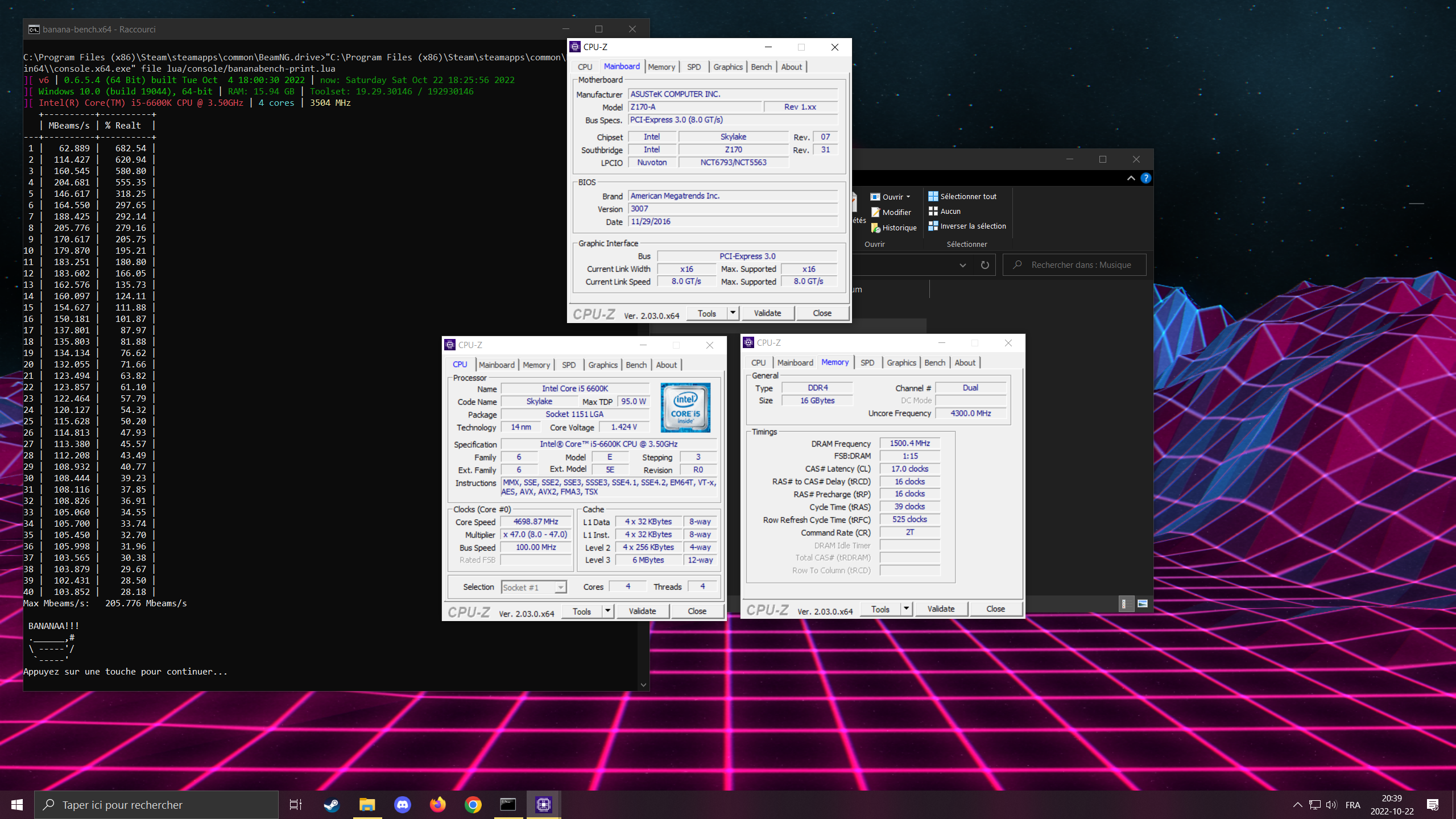Open Chrome from taskbar
1456x819 pixels.
pyautogui.click(x=473, y=805)
